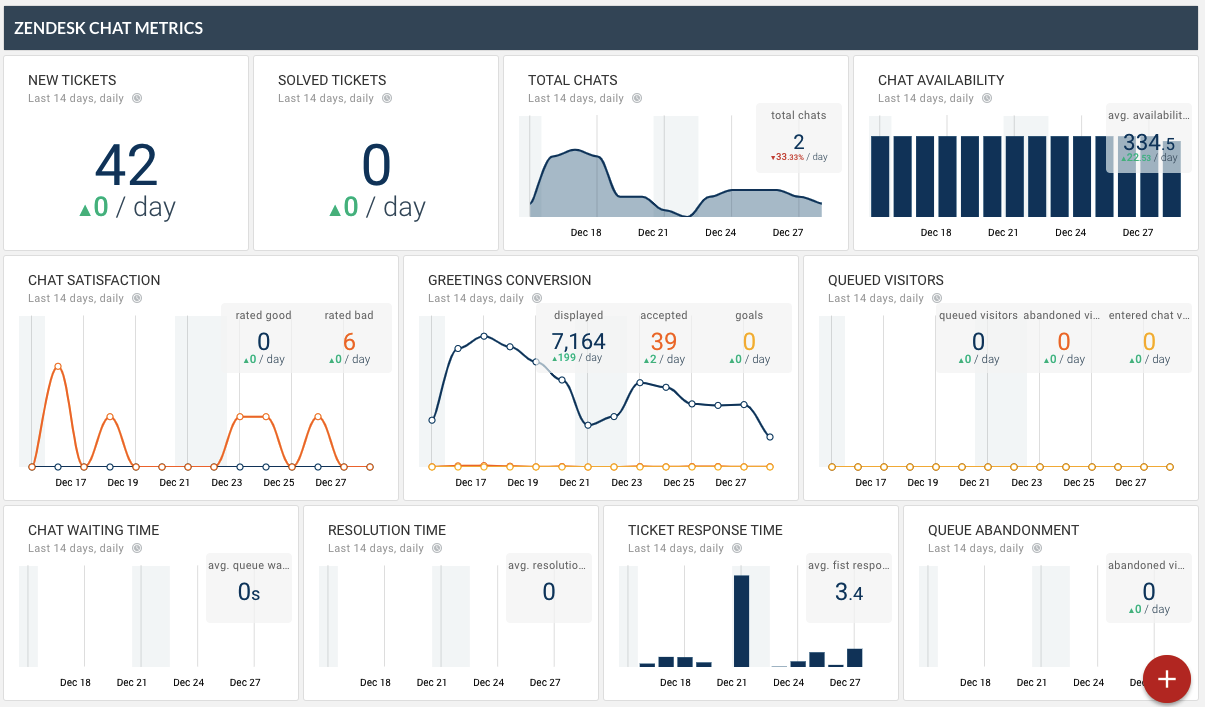The height and width of the screenshot is (707, 1205).
Task: Open the Ticket Response Time widget title
Action: [x=705, y=530]
